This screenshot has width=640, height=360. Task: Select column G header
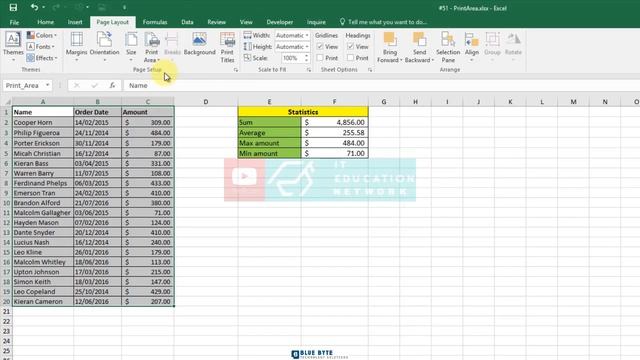point(384,102)
